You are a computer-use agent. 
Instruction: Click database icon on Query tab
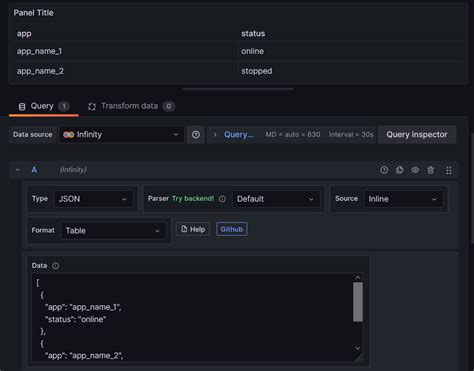coord(22,107)
